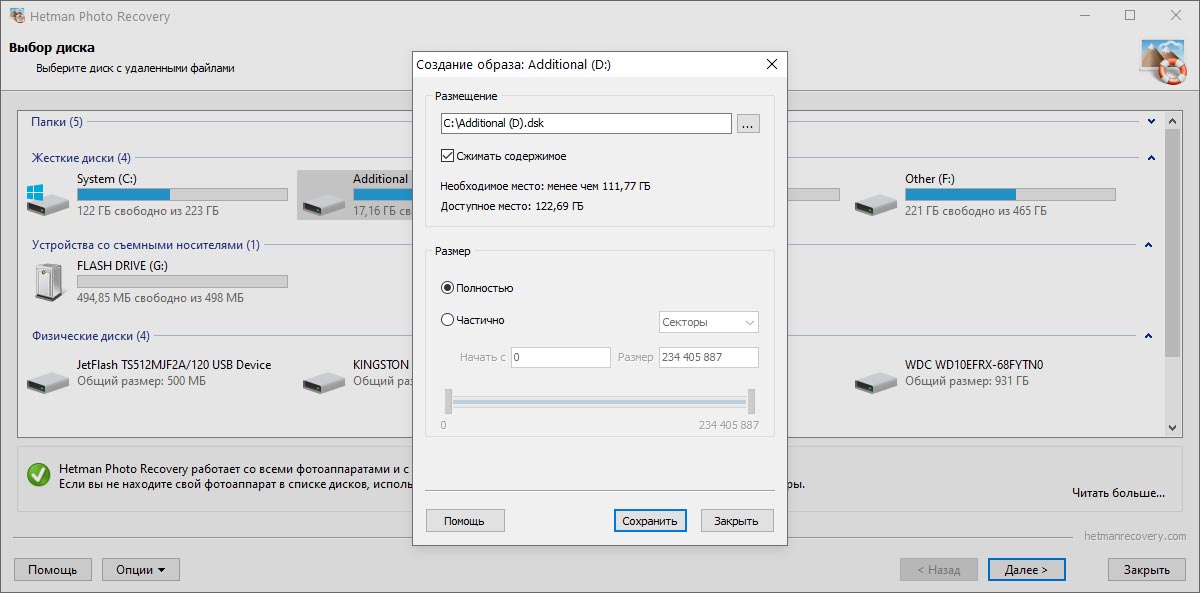Open the Читать больше... link
Image resolution: width=1200 pixels, height=593 pixels.
(1118, 493)
